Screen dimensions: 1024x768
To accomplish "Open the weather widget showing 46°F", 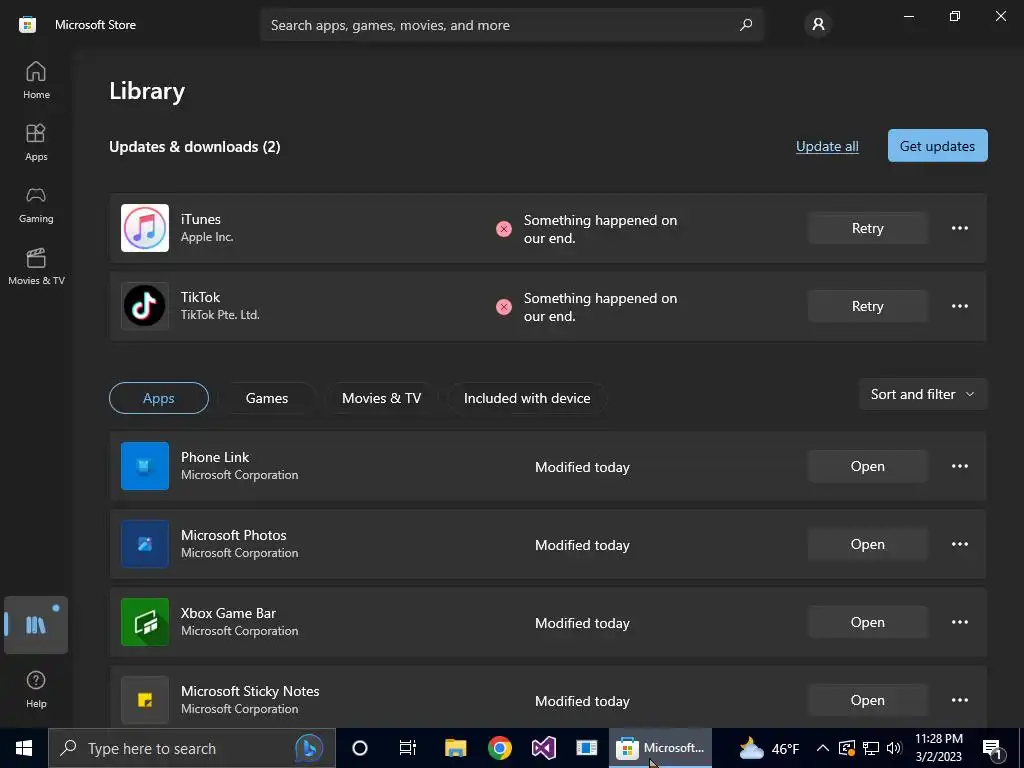I will coord(769,748).
